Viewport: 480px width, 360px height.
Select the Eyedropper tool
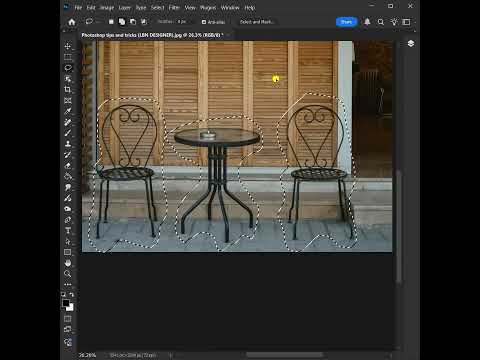[68, 111]
